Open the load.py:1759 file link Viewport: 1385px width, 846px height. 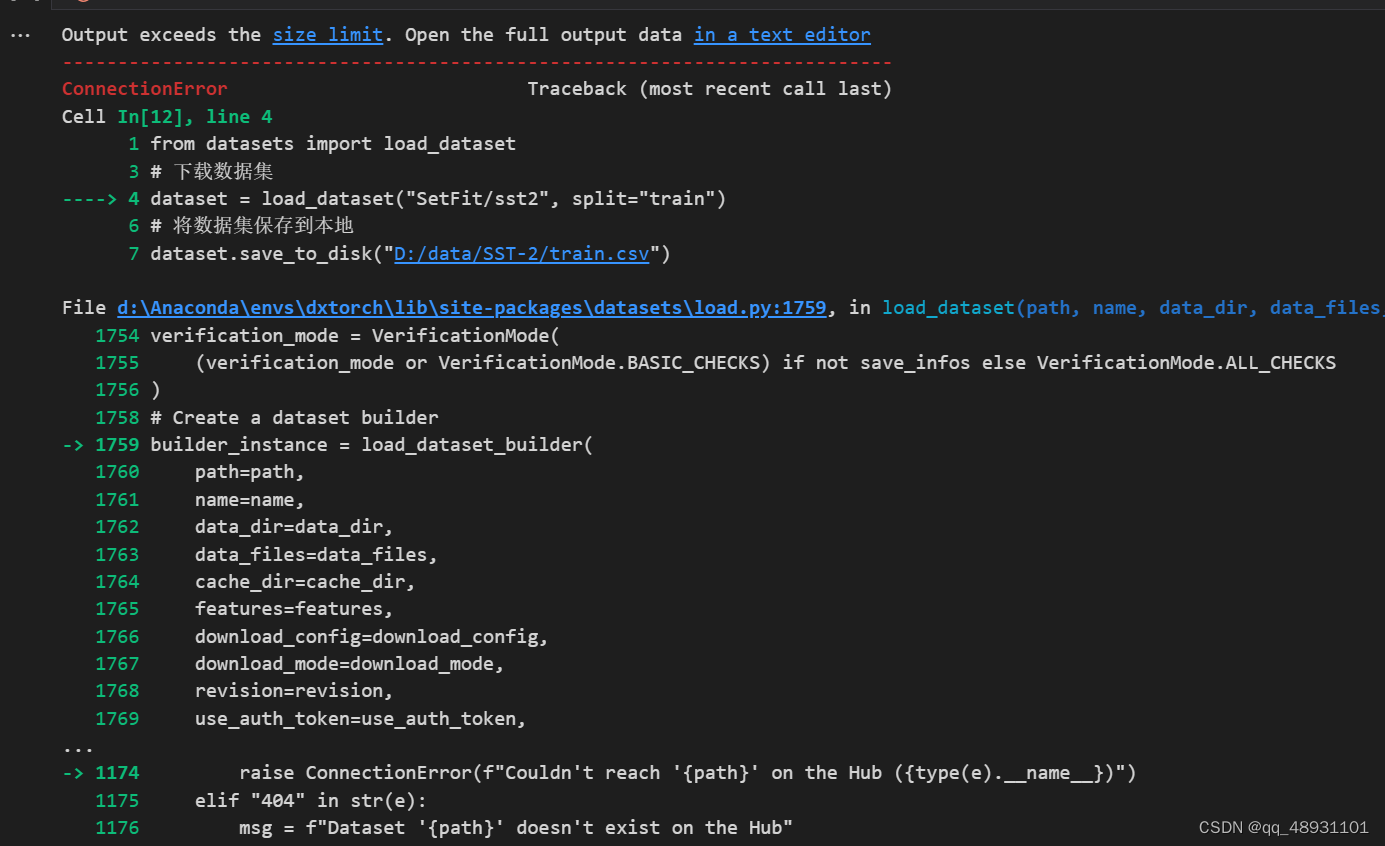point(471,307)
